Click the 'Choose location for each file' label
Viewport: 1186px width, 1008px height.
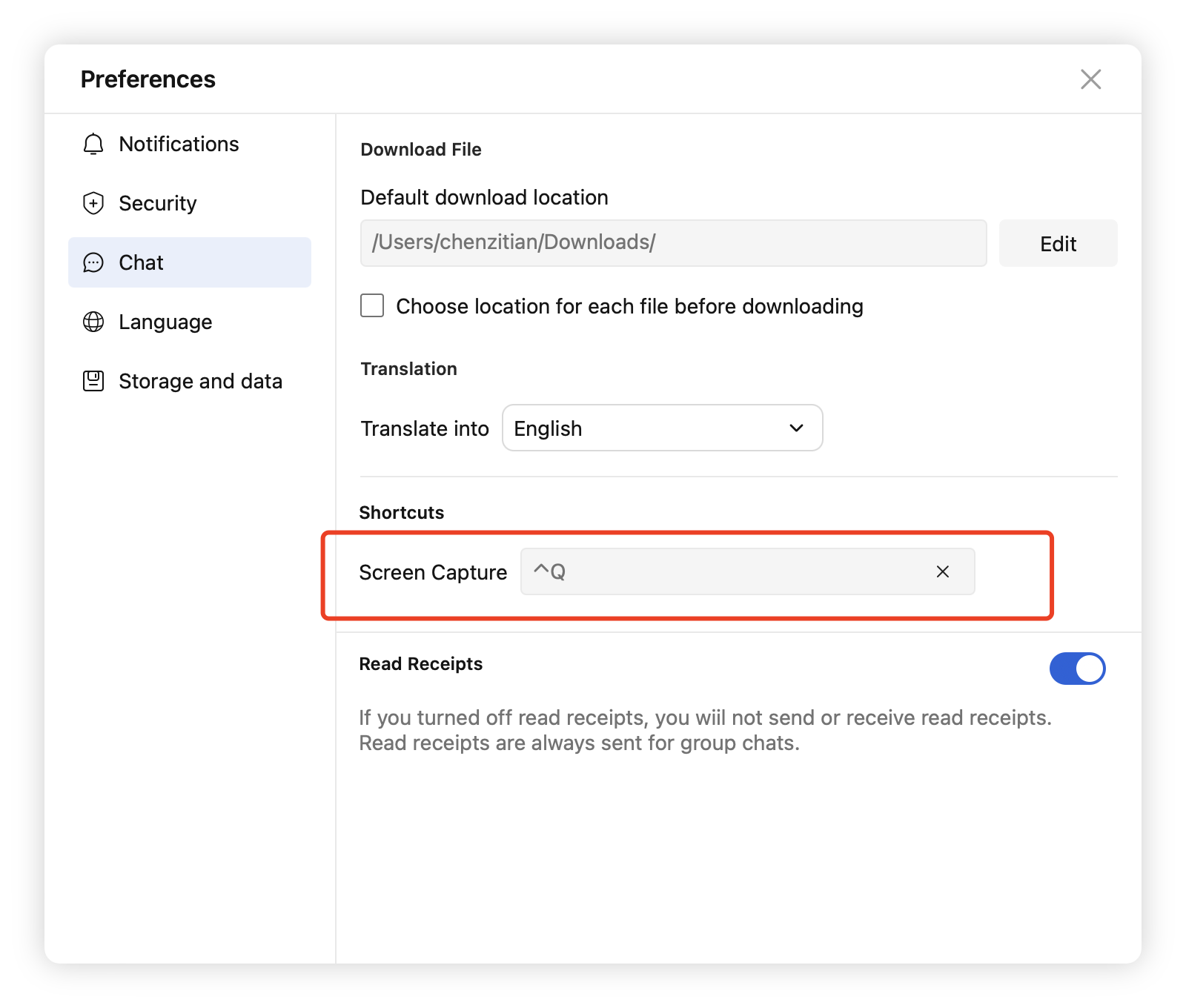629,306
